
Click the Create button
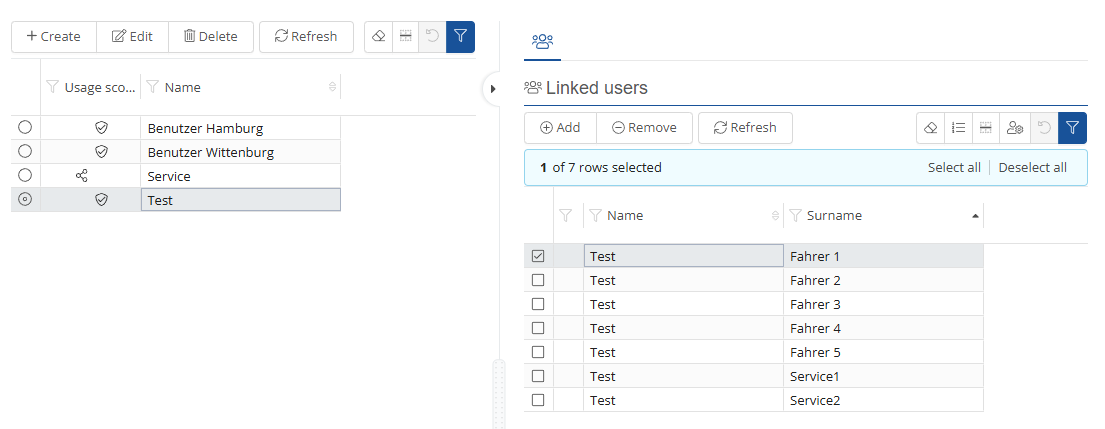(54, 37)
